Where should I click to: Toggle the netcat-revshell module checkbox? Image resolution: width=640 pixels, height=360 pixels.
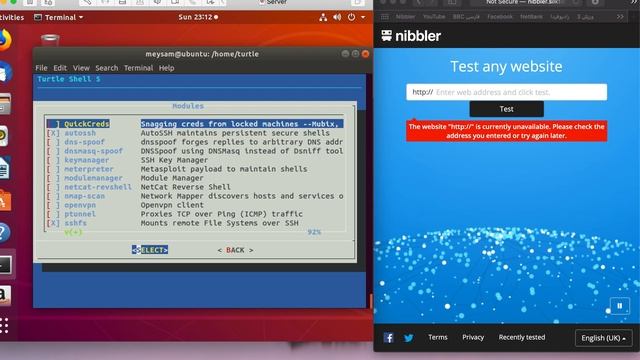[53, 187]
